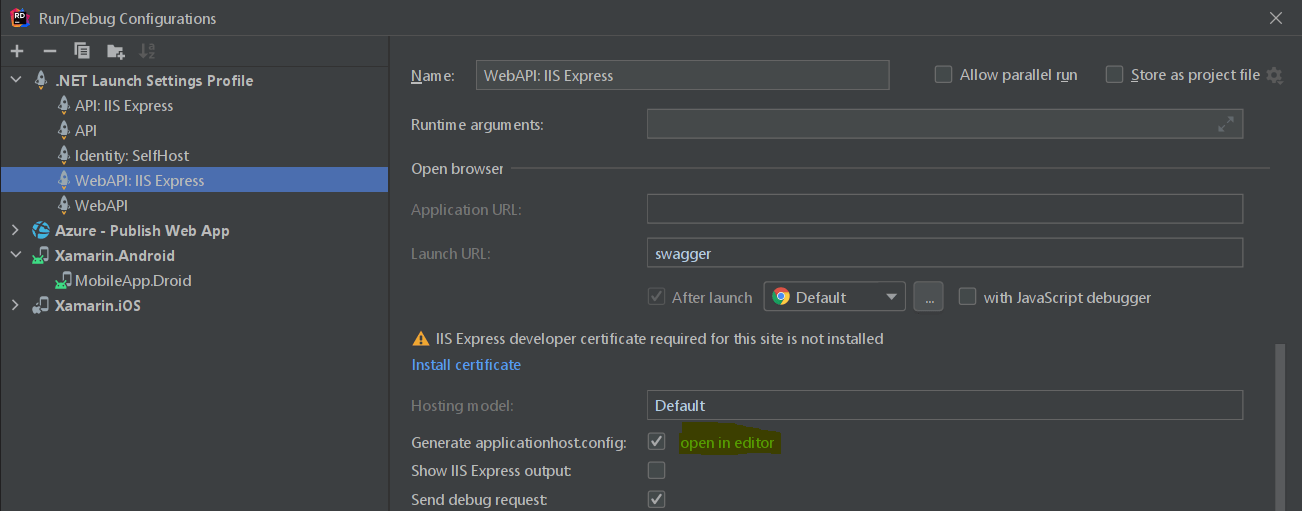Image resolution: width=1302 pixels, height=511 pixels.
Task: Click the Name input field
Action: pyautogui.click(x=683, y=75)
